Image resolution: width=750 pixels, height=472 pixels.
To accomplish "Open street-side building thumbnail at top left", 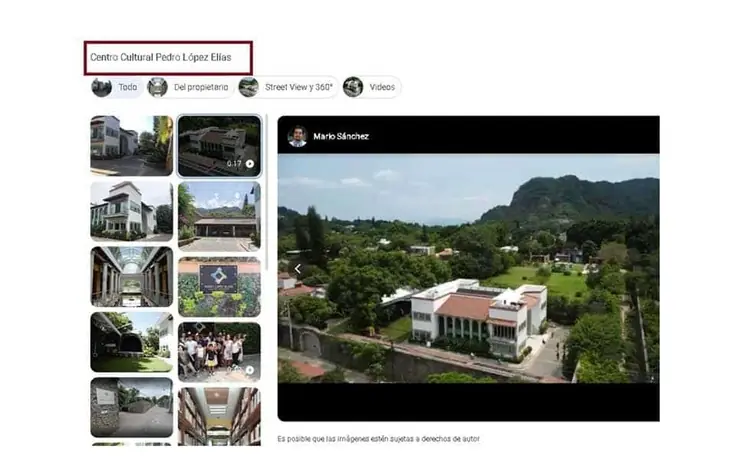I will tap(132, 145).
